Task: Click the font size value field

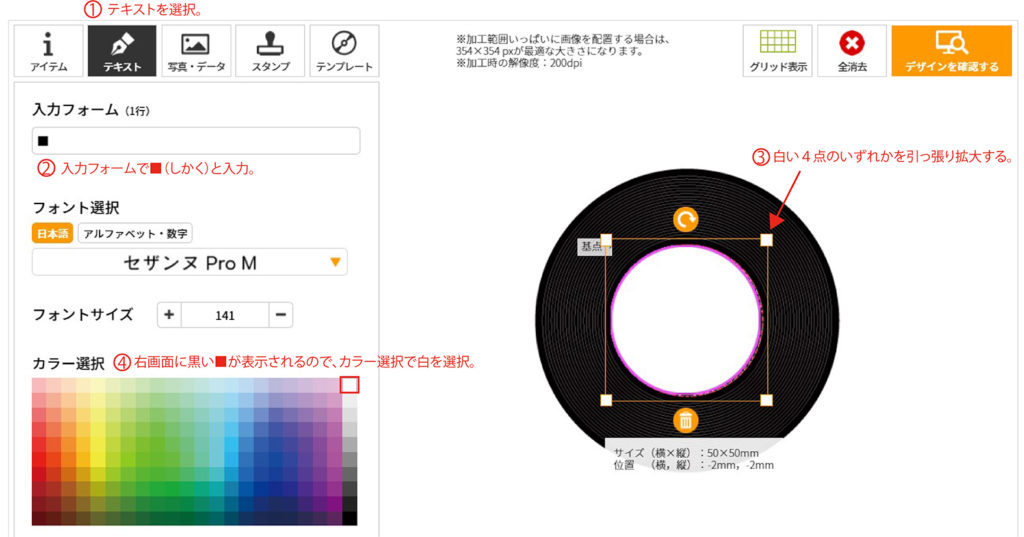Action: pos(225,315)
